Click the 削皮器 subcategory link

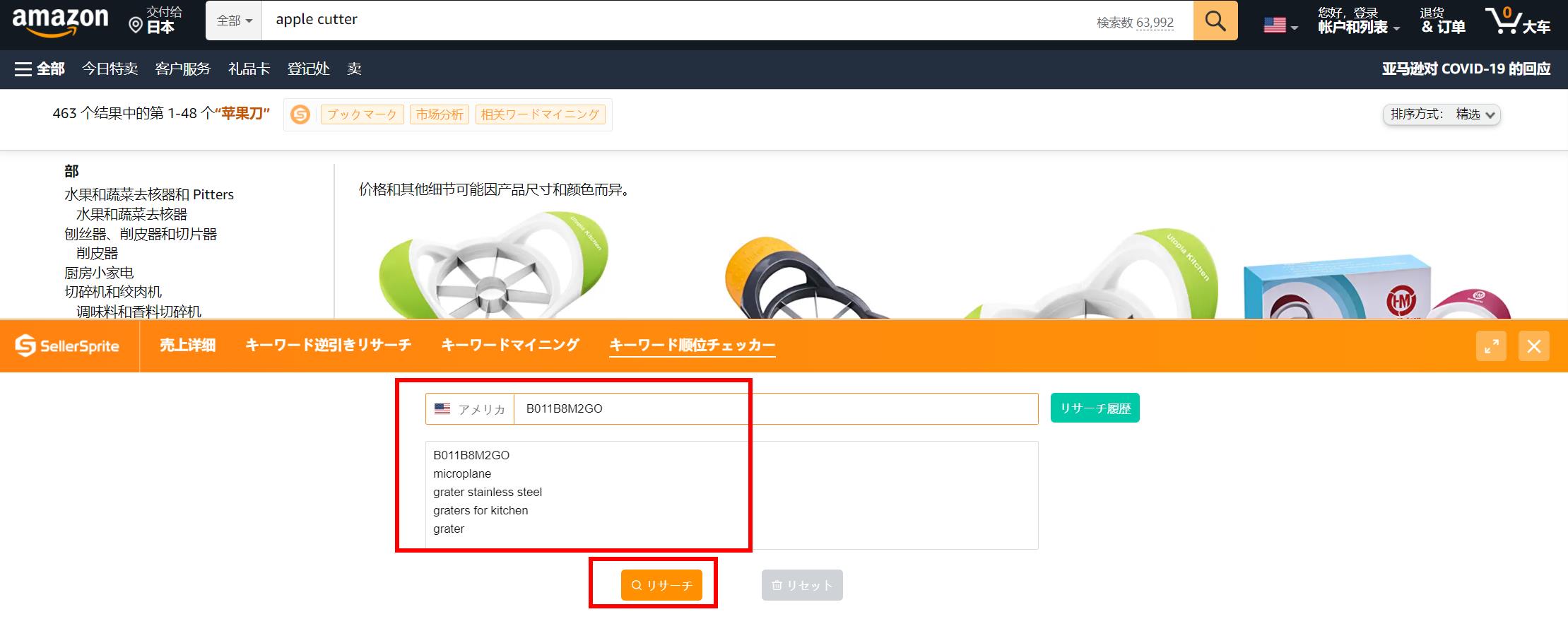pyautogui.click(x=98, y=253)
